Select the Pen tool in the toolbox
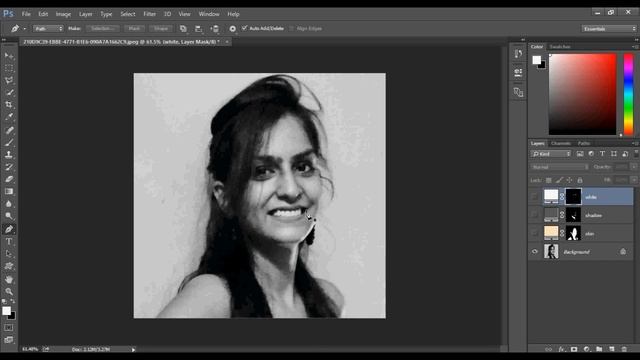 coord(9,229)
